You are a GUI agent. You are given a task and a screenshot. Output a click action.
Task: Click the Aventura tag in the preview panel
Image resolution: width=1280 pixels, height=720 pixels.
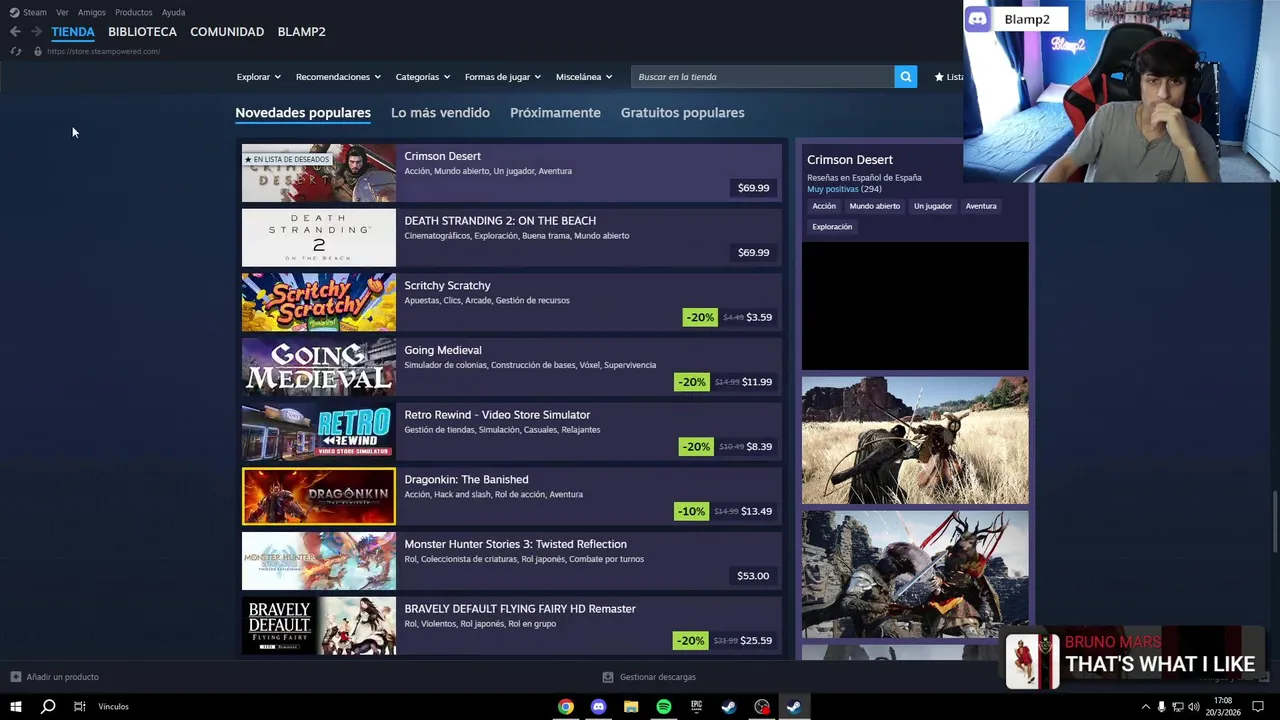pos(981,206)
